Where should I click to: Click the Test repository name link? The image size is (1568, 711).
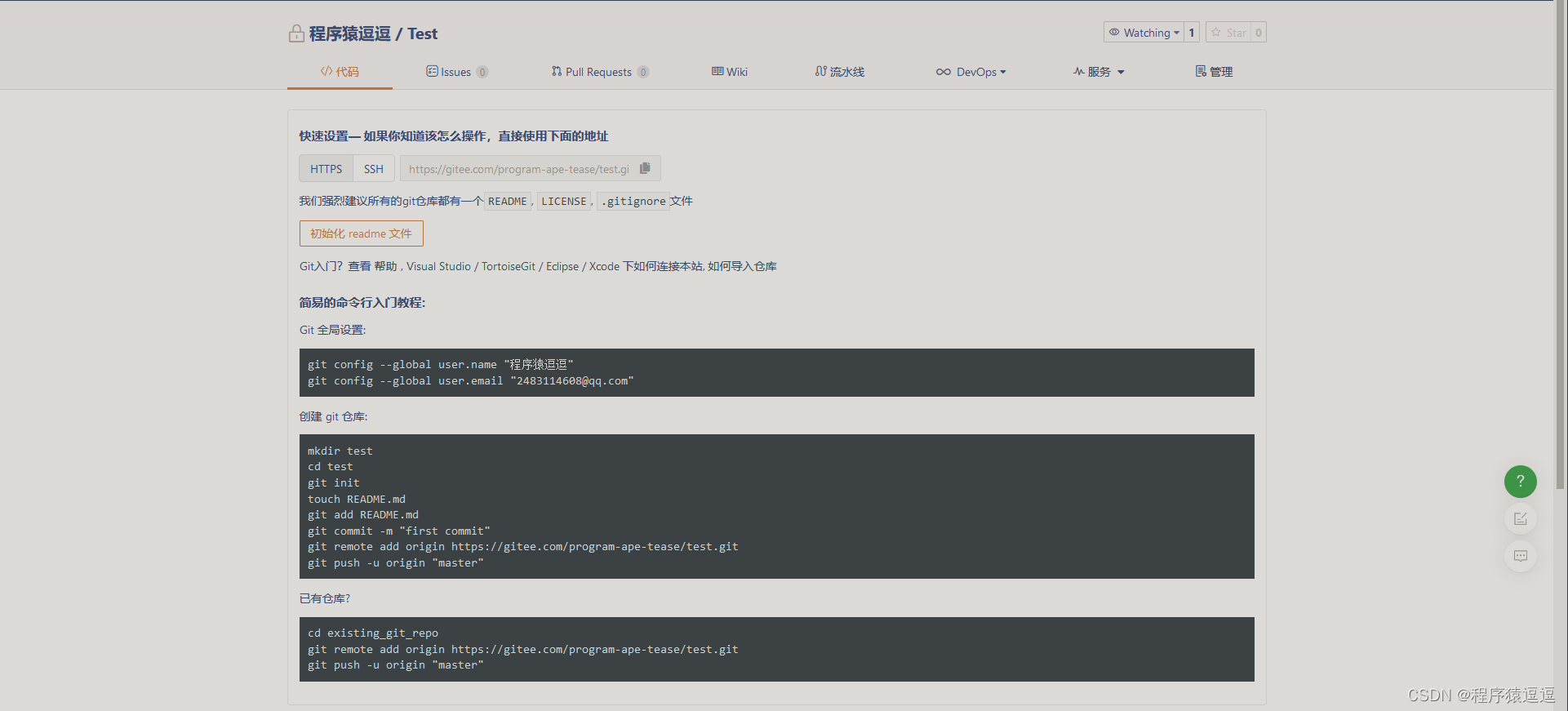click(x=422, y=33)
